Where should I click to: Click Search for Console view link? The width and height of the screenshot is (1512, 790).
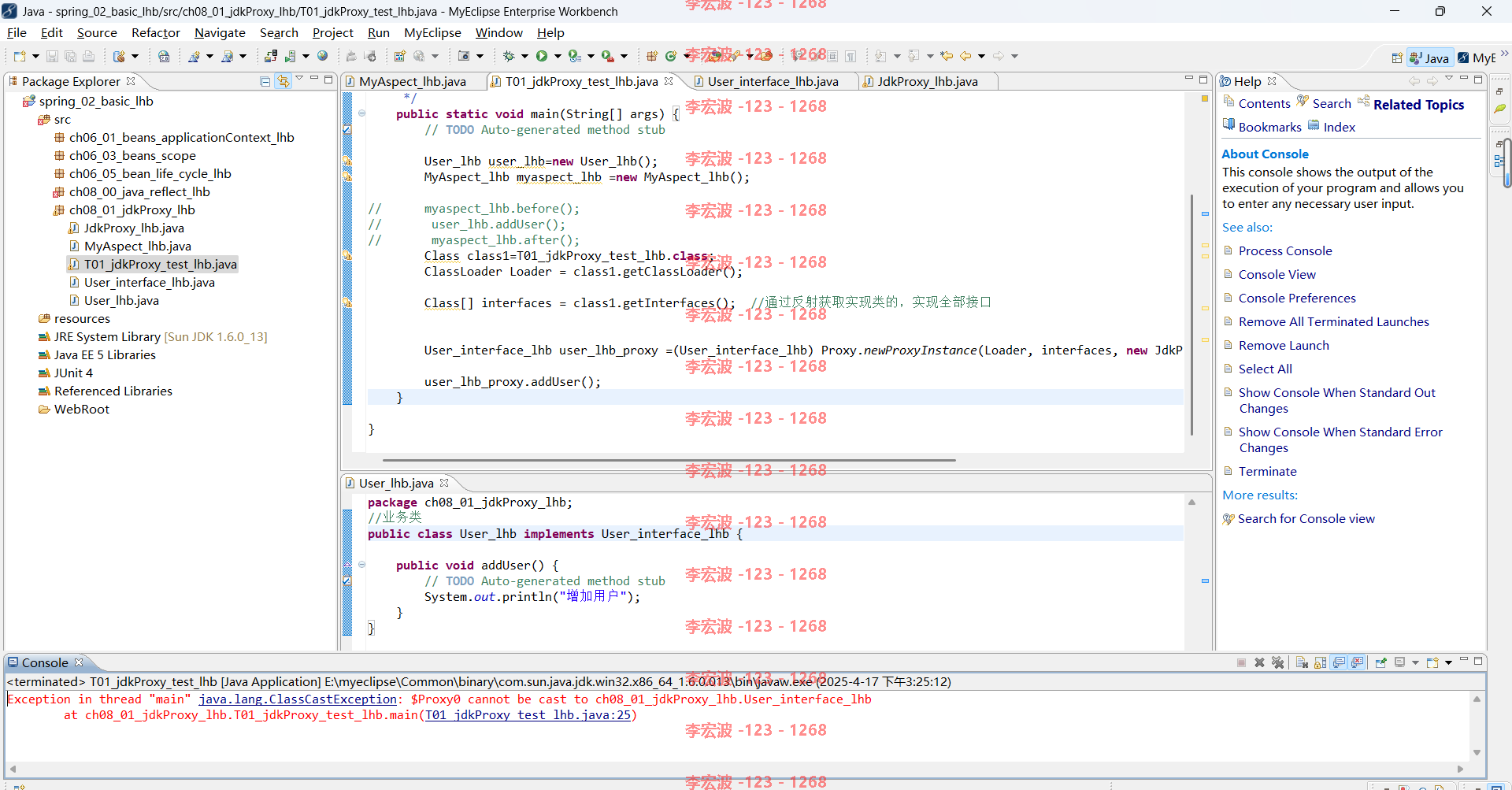pyautogui.click(x=1306, y=518)
